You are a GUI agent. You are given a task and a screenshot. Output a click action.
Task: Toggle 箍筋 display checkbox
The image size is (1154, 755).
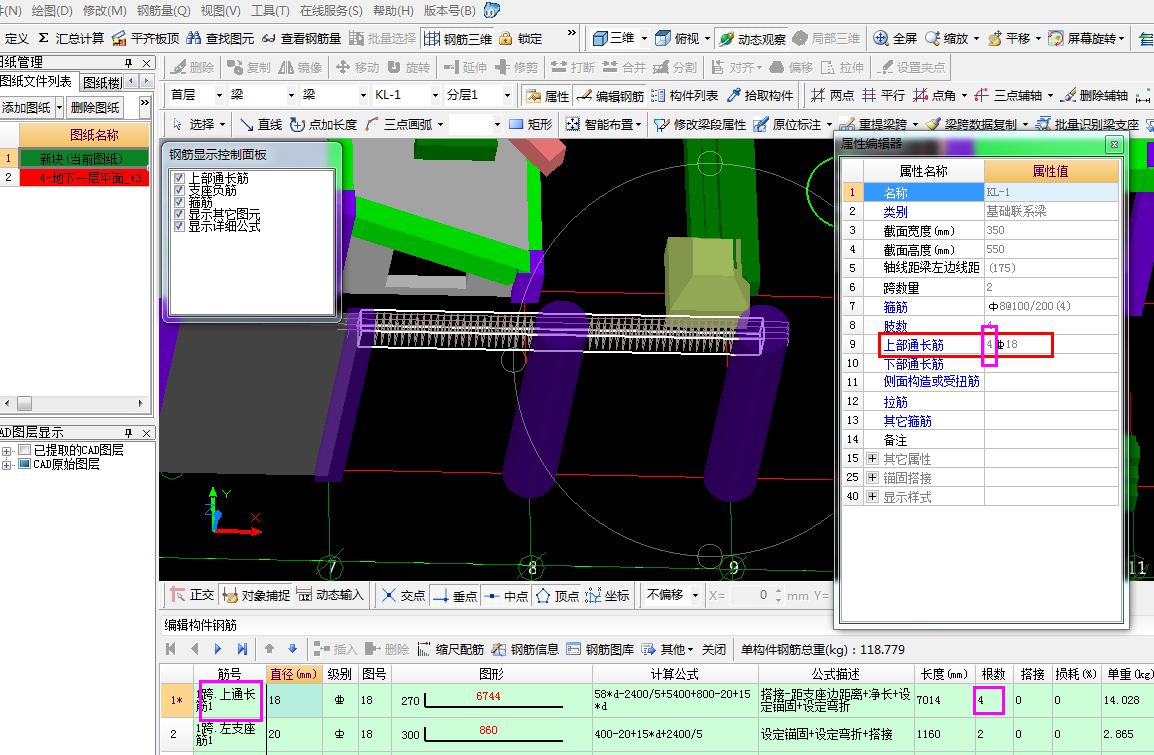click(x=179, y=202)
